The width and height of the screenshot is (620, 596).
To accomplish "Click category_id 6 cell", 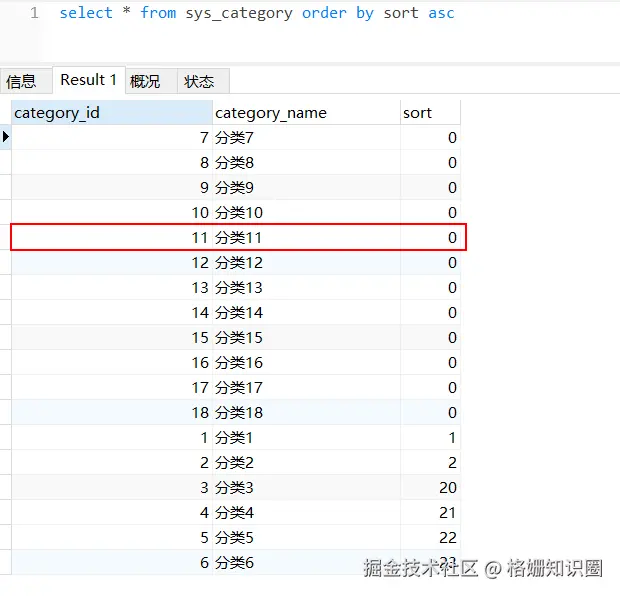I will pyautogui.click(x=112, y=562).
